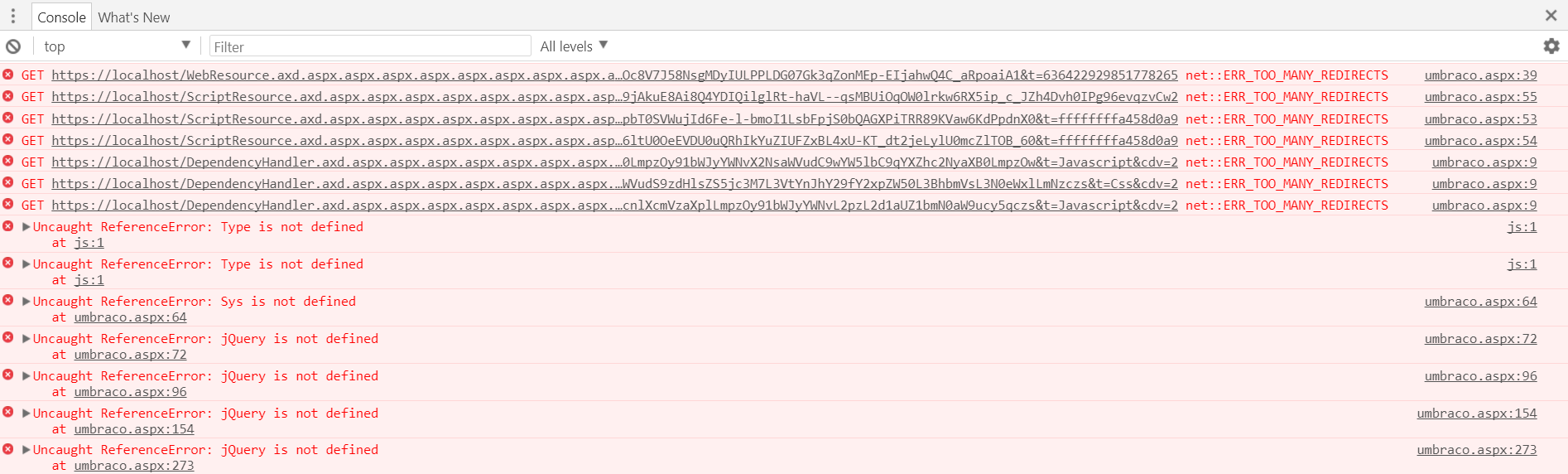
Task: Open the Css DependencyHandler.axd request URL
Action: coord(614,184)
